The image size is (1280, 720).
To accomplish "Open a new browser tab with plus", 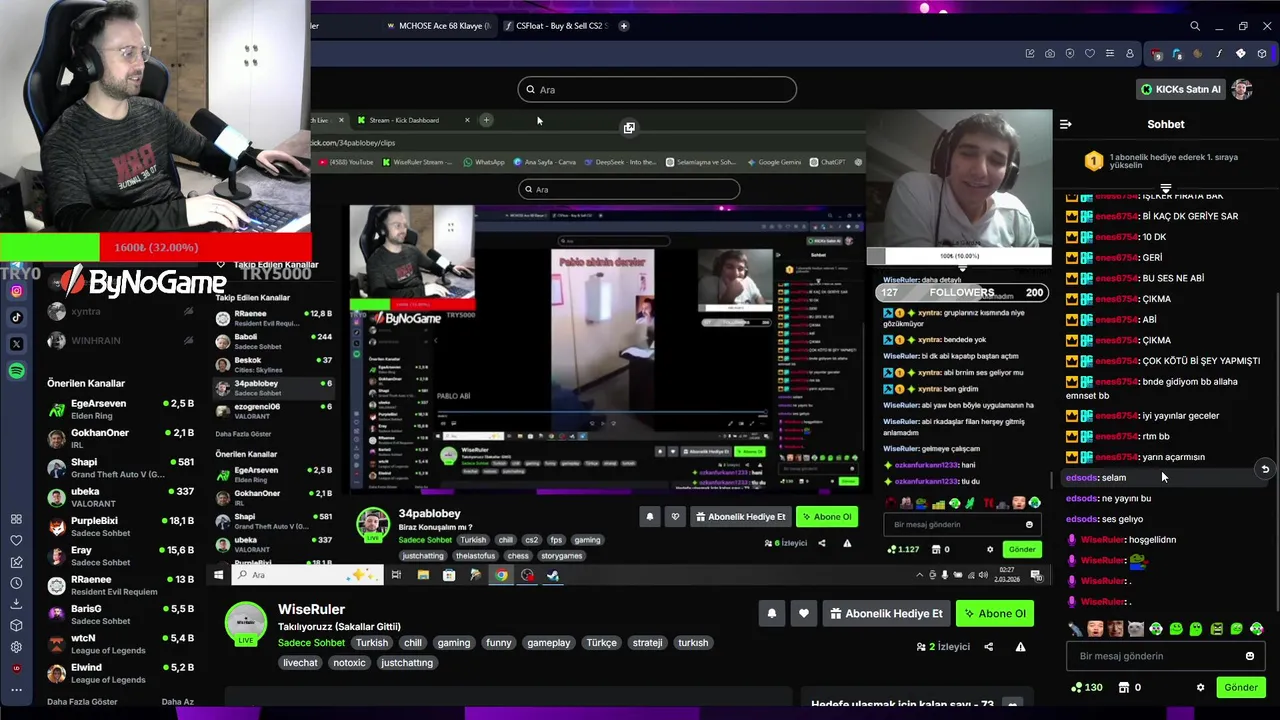I will click(x=624, y=26).
